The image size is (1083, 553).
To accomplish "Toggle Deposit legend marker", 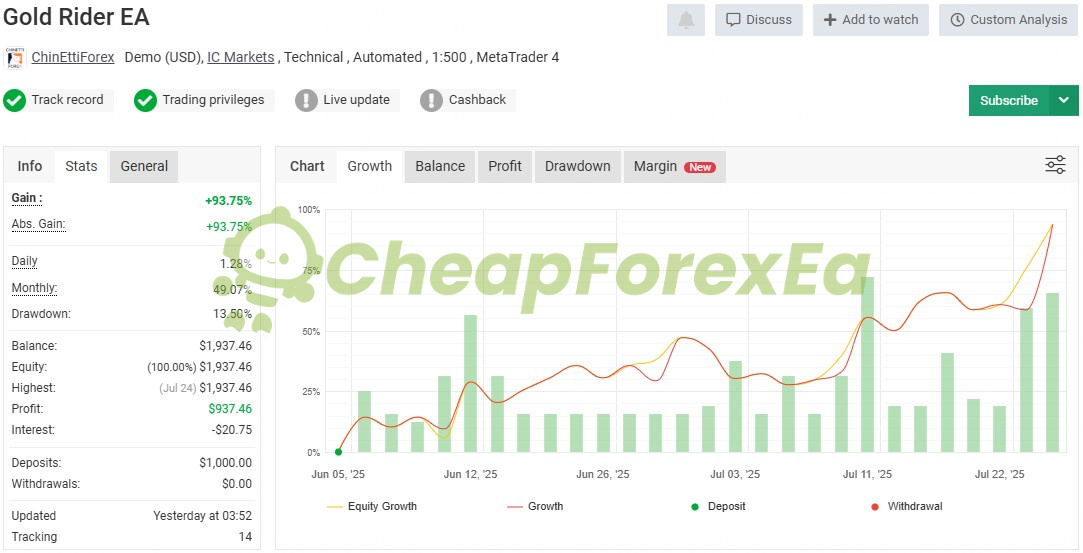I will point(718,507).
